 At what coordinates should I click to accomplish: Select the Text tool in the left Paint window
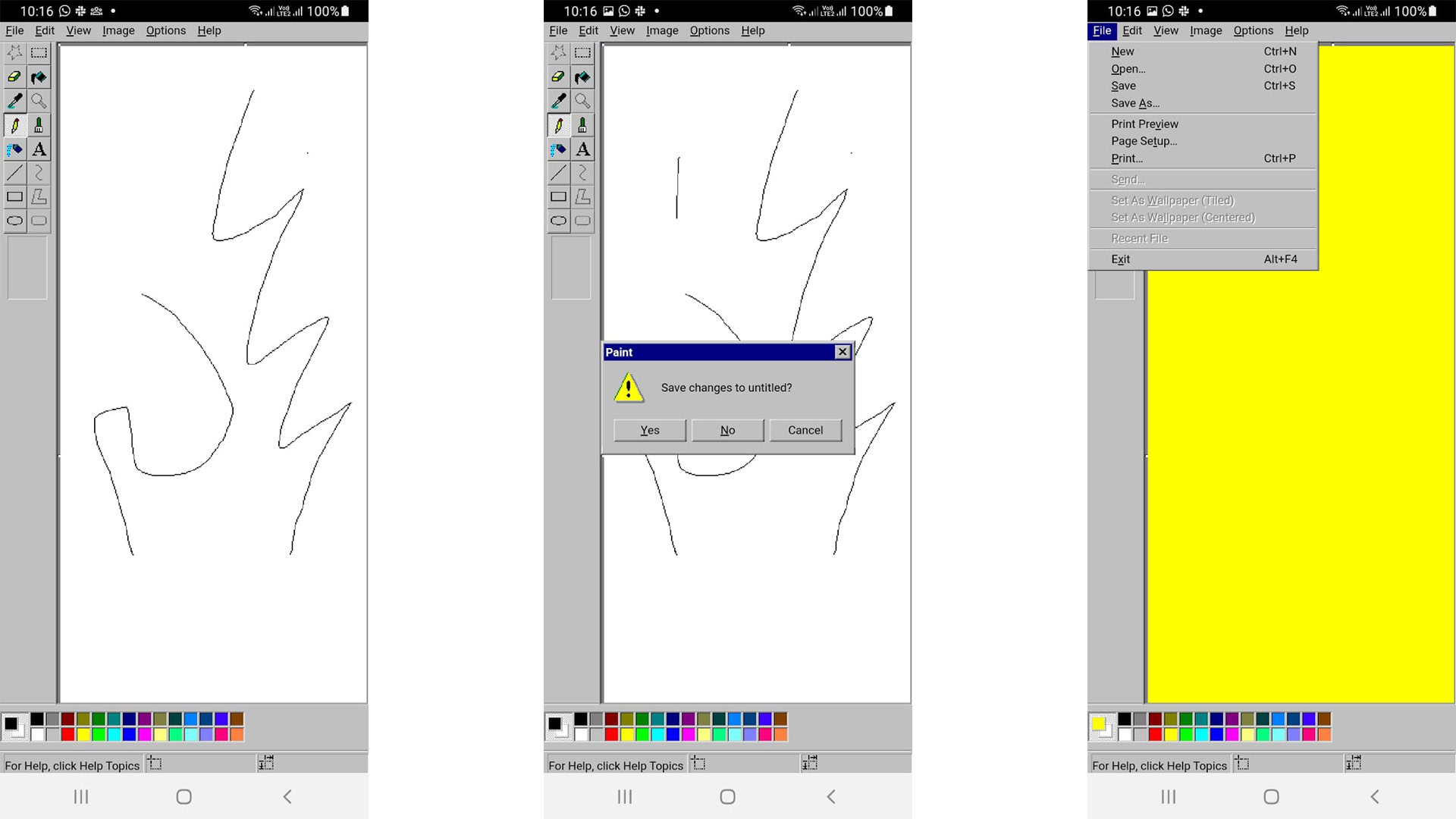[39, 149]
